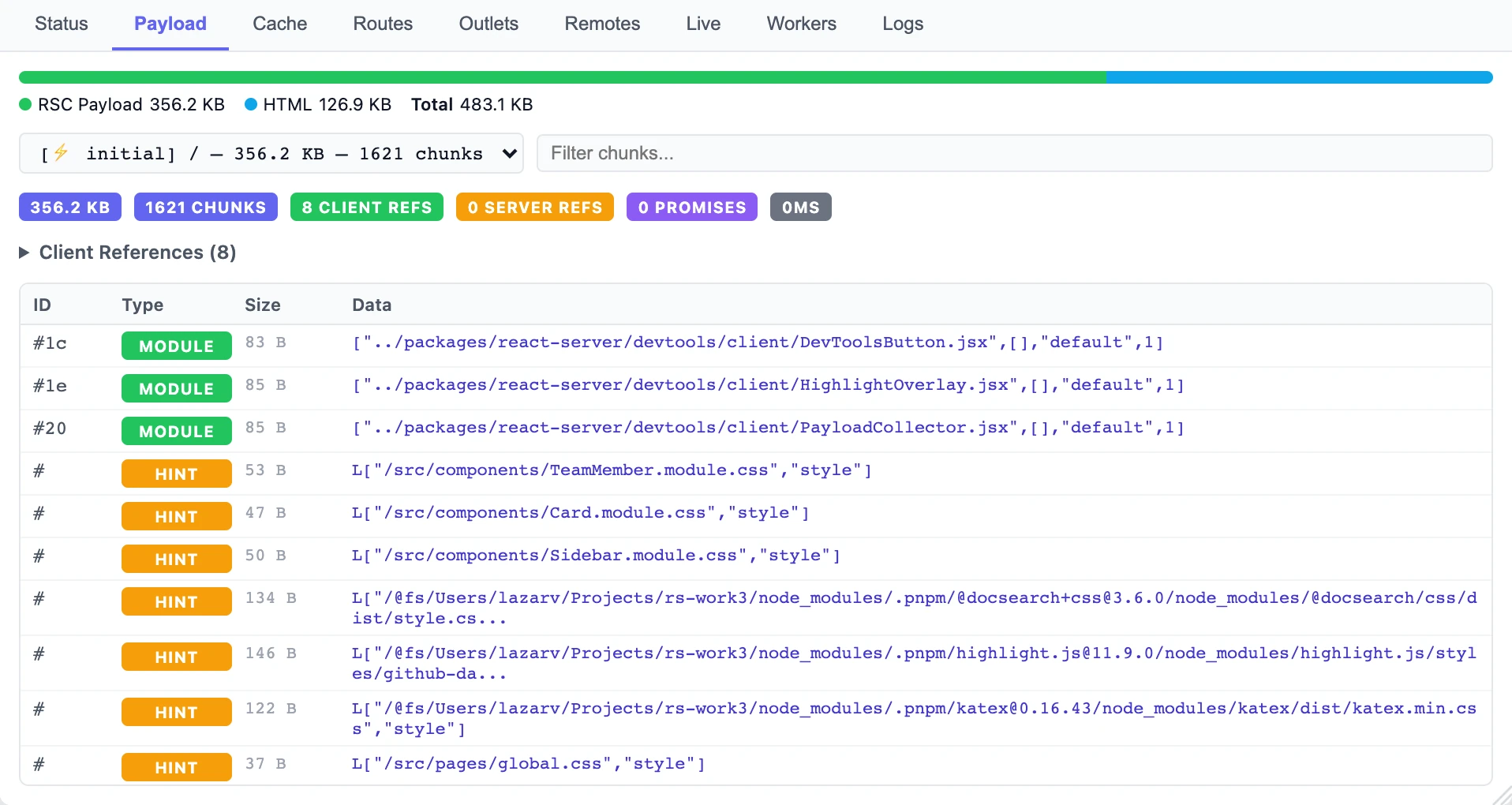Select the Workers tab
Viewport: 1512px width, 805px height.
click(x=801, y=24)
